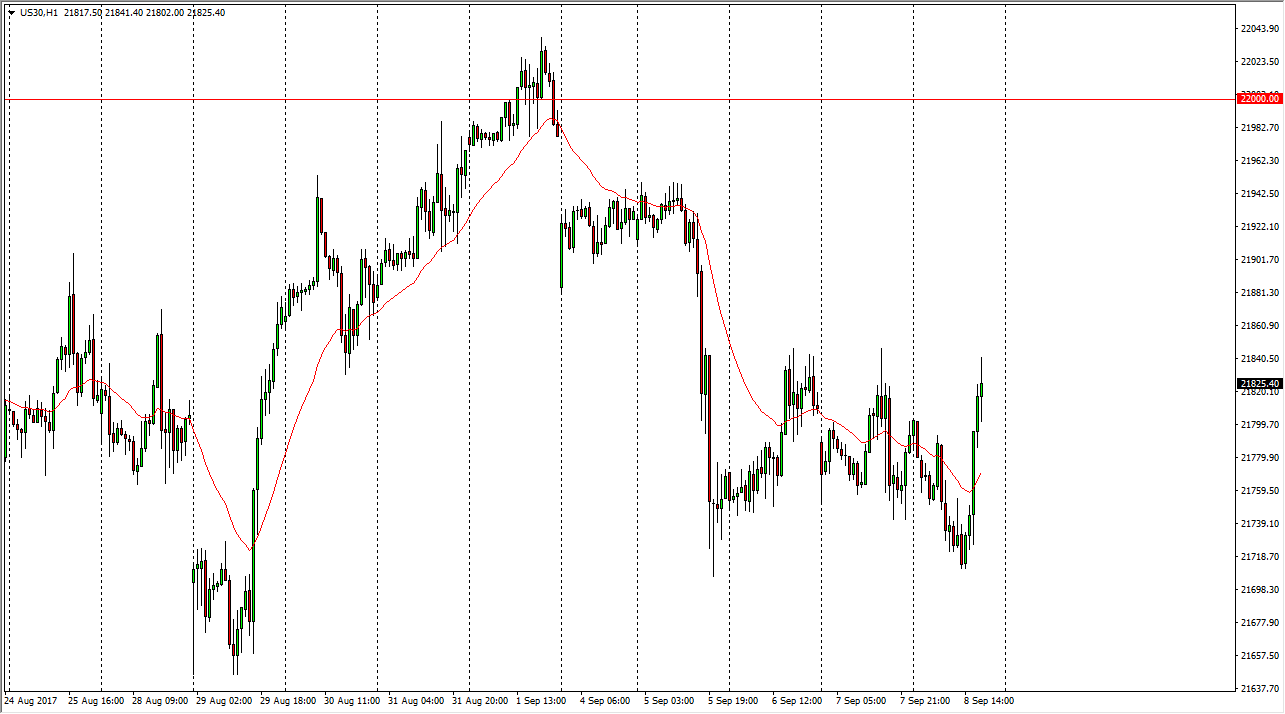Click the 21982.70 price scale label

(1259, 128)
